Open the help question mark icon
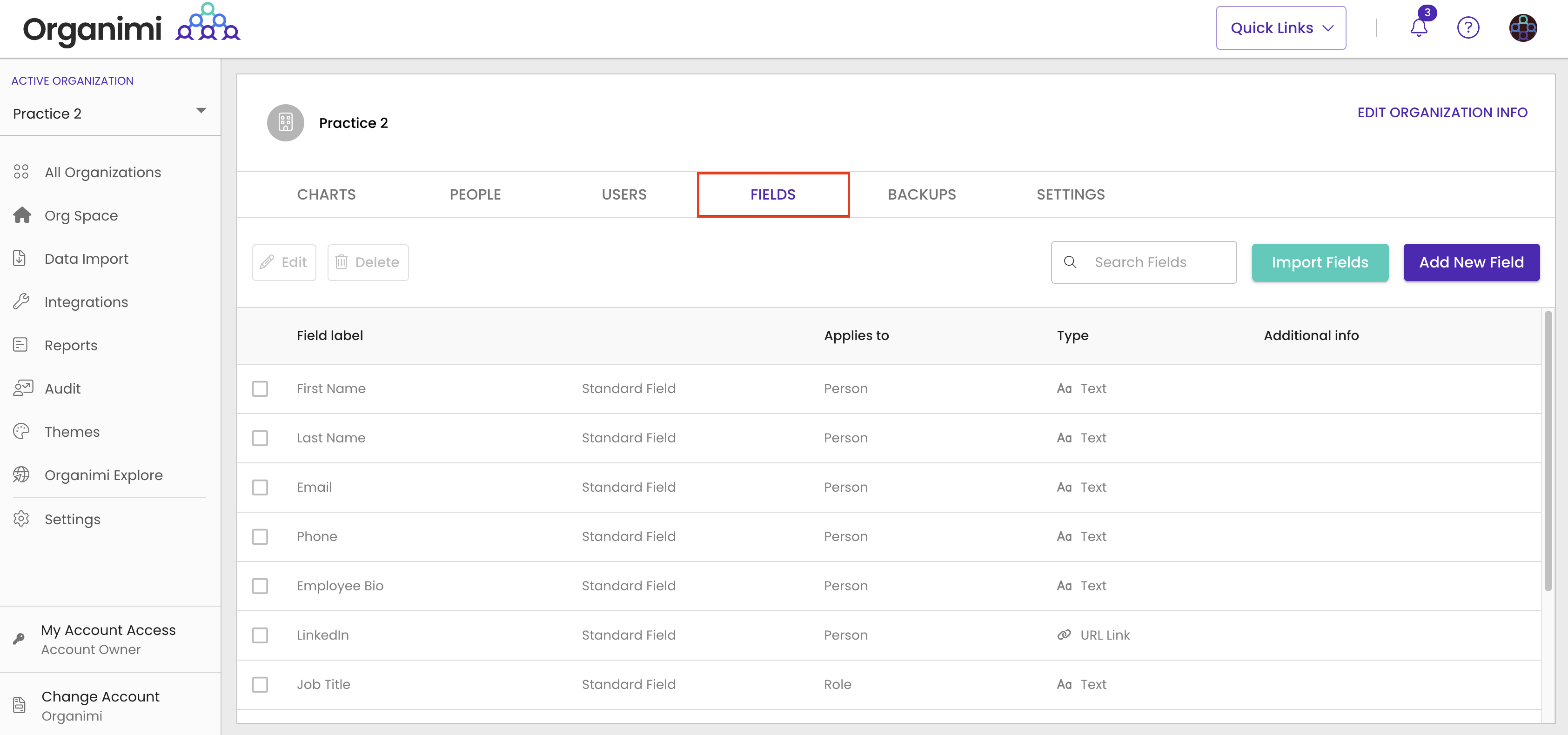This screenshot has width=1568, height=735. tap(1467, 28)
